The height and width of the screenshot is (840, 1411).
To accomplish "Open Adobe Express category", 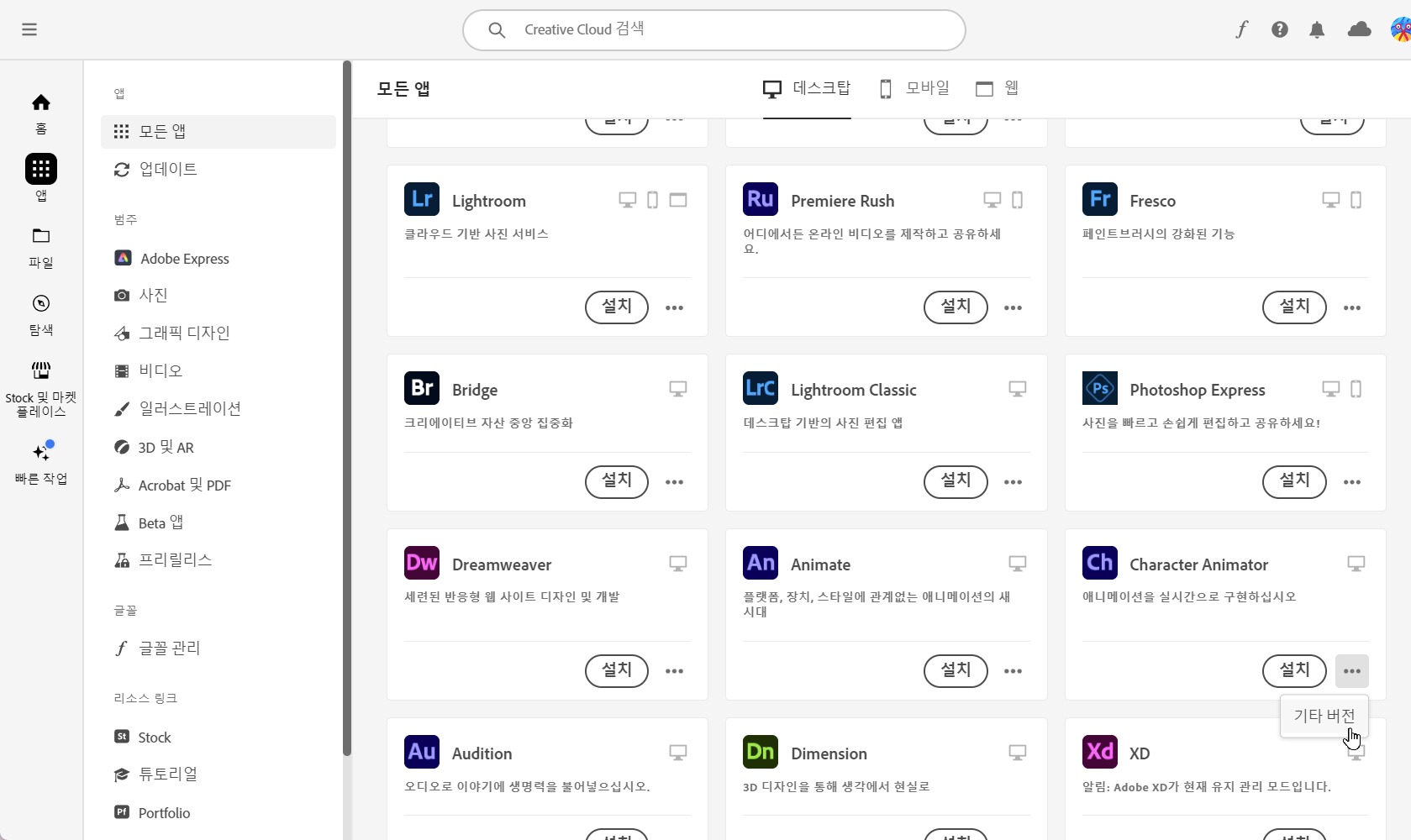I will (218, 259).
